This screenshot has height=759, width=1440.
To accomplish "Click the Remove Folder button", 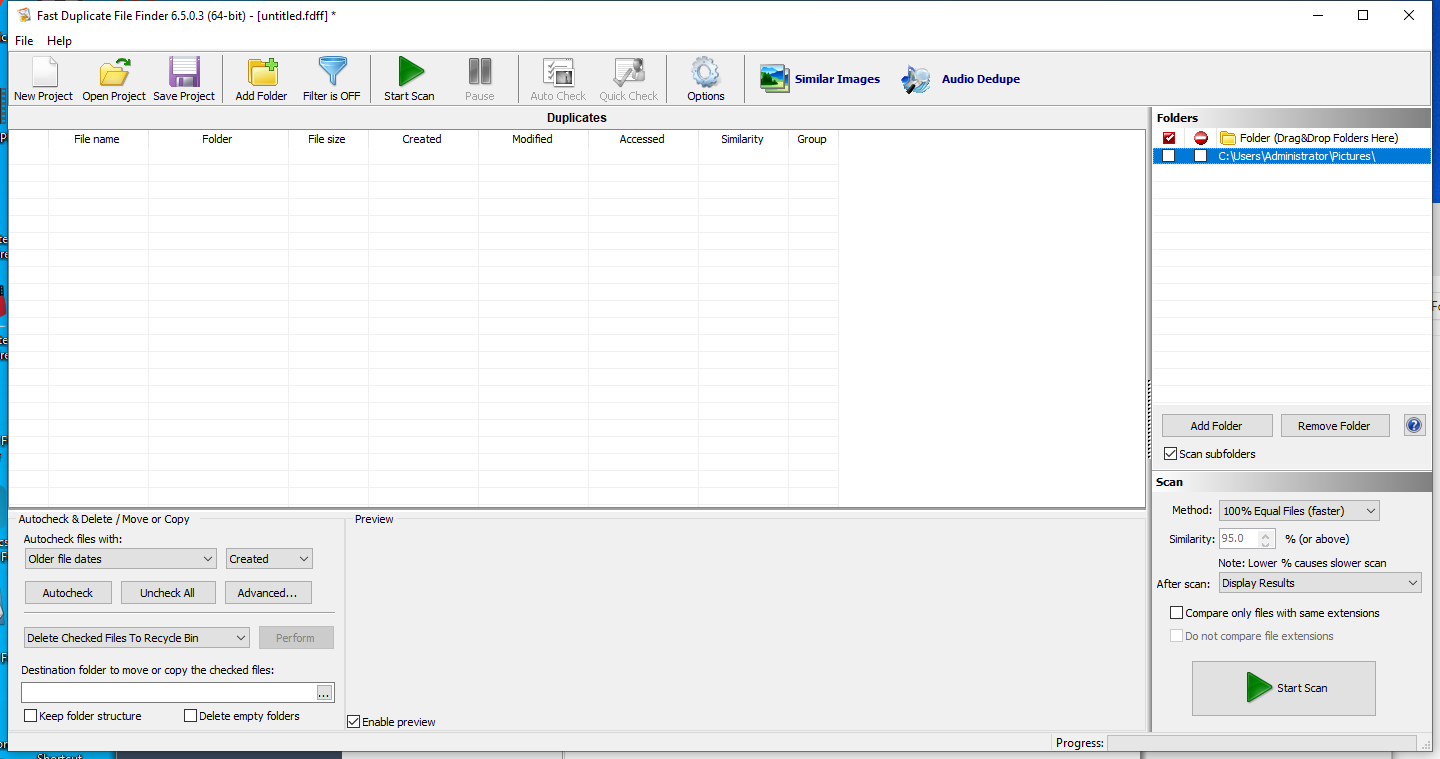I will click(x=1335, y=426).
